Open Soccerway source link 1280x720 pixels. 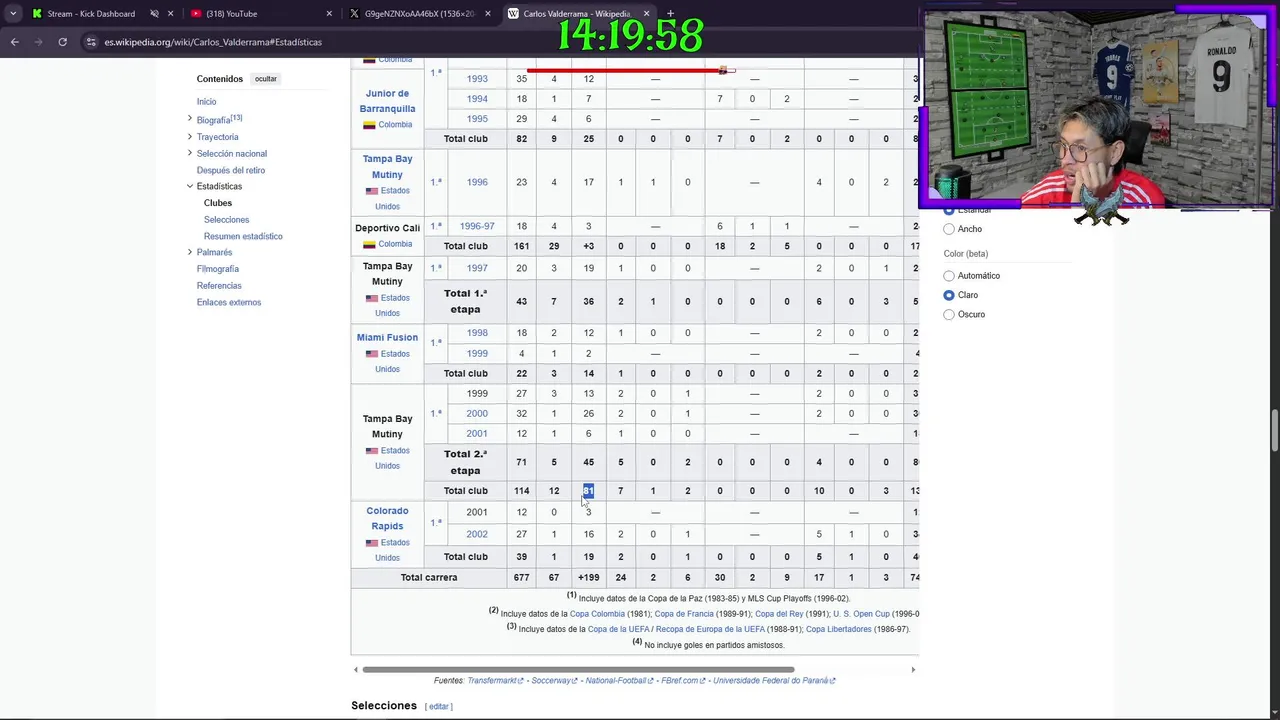(x=552, y=681)
